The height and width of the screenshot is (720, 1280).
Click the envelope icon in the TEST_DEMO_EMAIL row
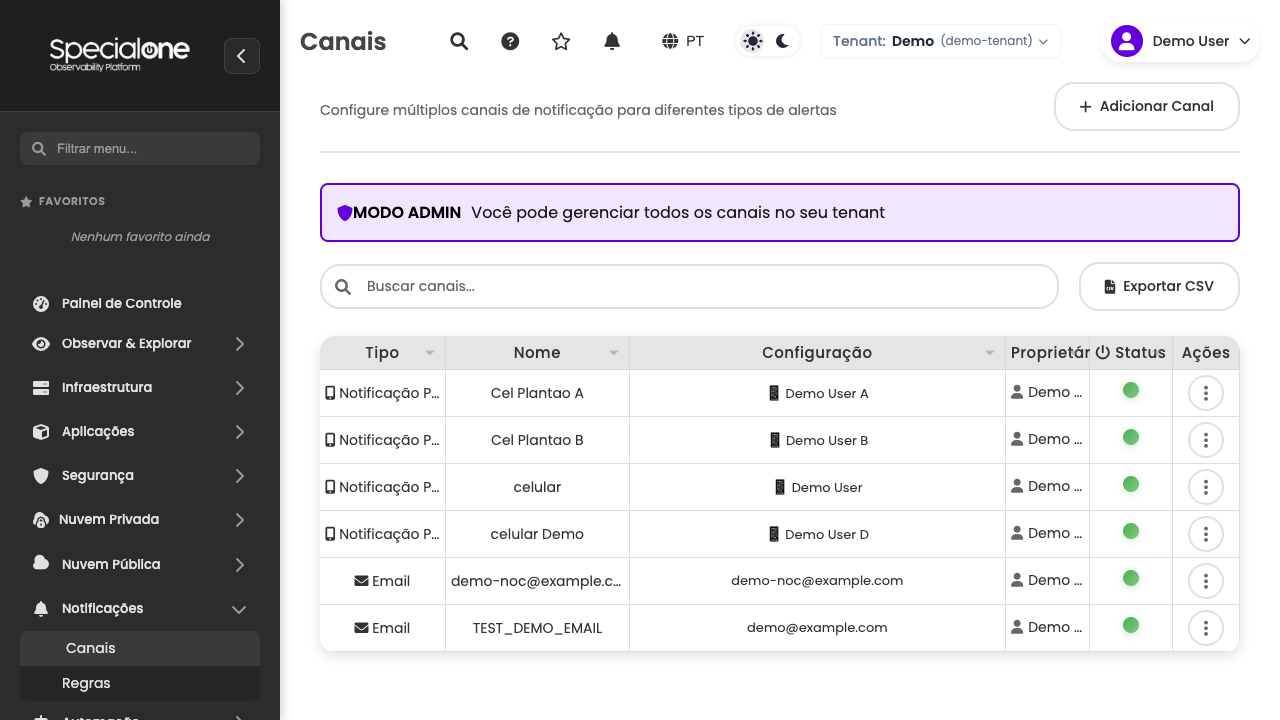coord(362,628)
